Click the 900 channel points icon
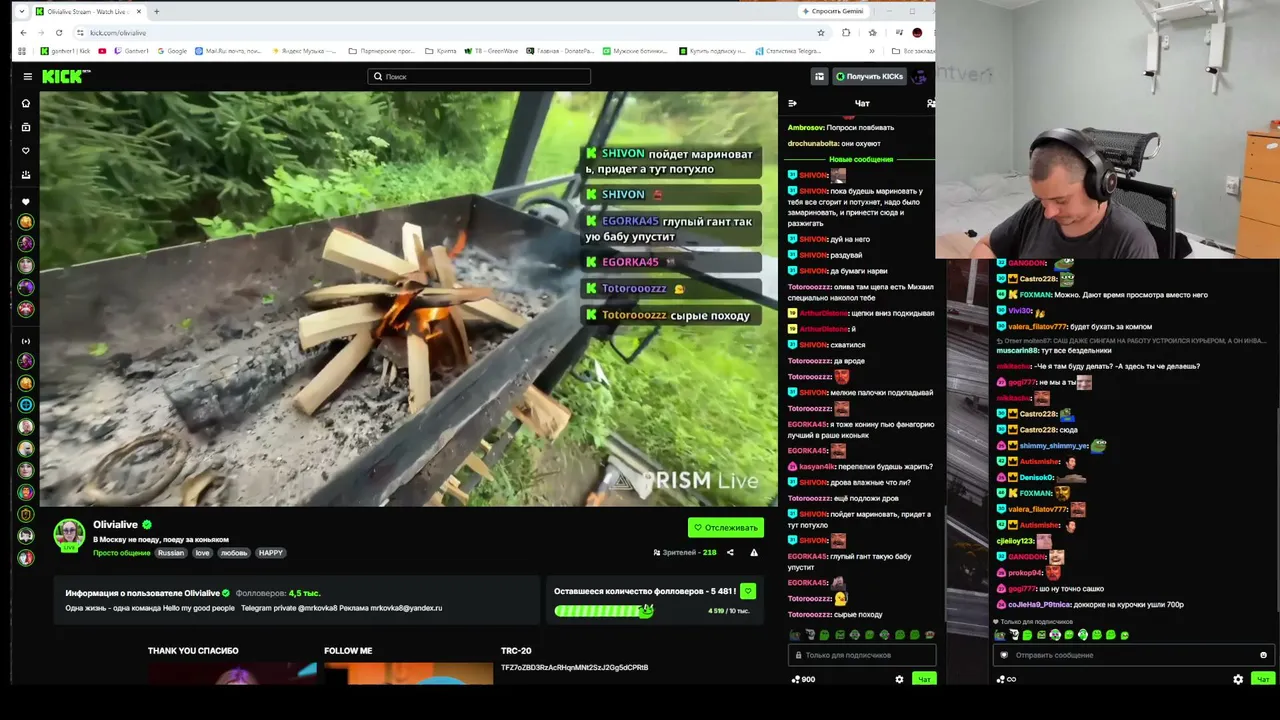Screen dimensions: 1280x720 click(x=796, y=679)
